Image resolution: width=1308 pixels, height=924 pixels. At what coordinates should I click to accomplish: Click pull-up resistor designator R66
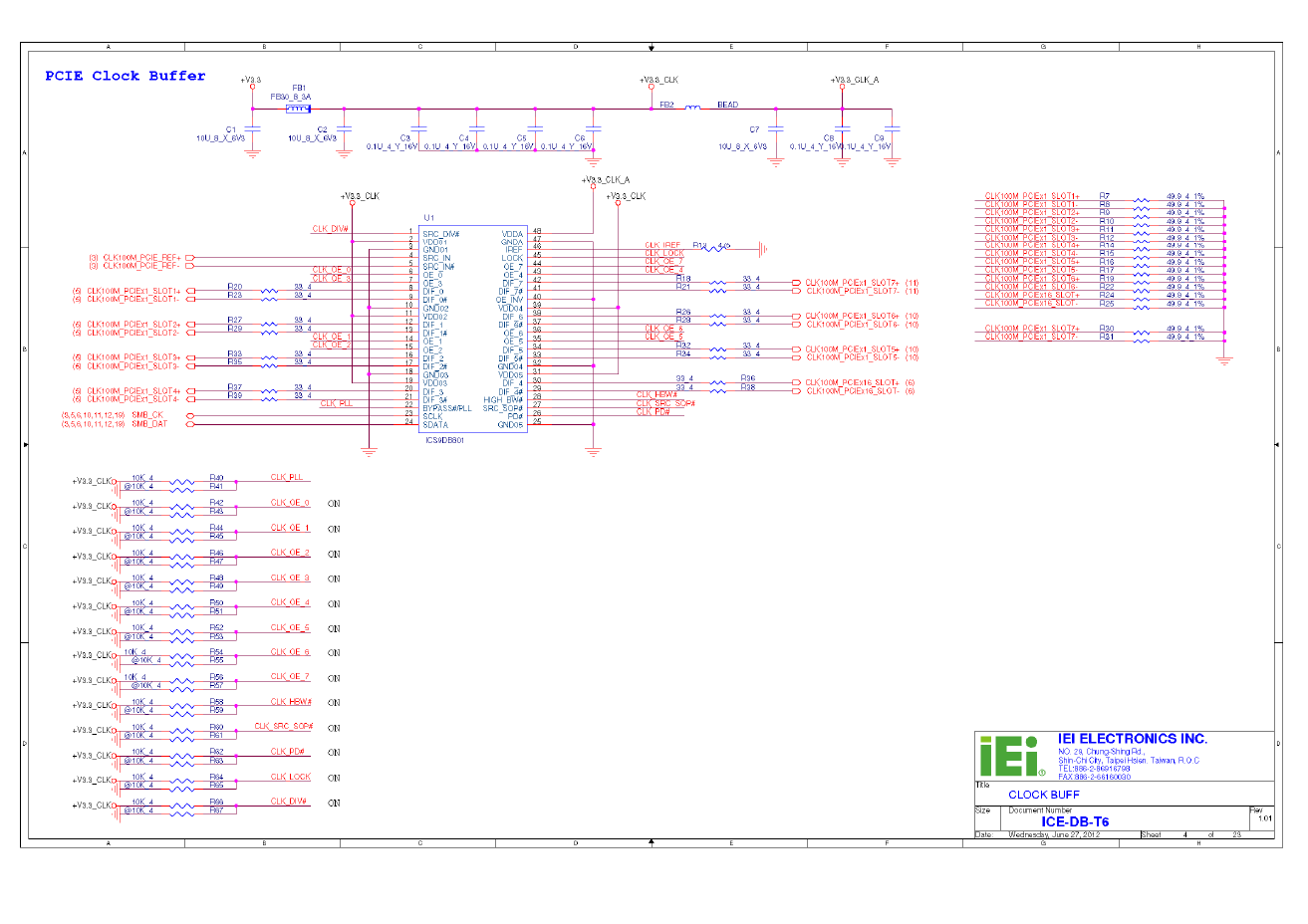click(x=216, y=802)
